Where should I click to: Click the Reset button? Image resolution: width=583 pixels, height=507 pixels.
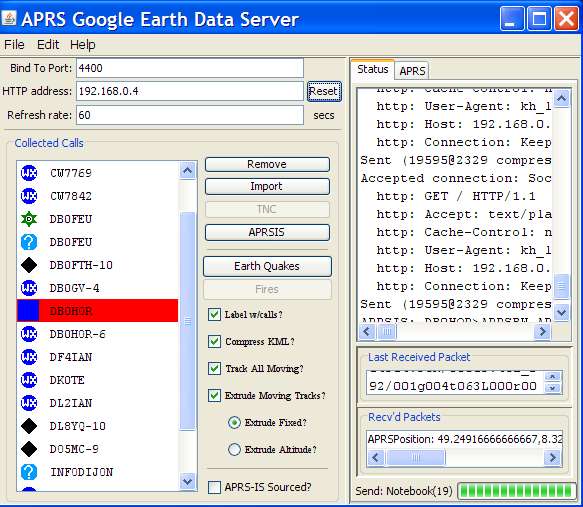pyautogui.click(x=324, y=91)
